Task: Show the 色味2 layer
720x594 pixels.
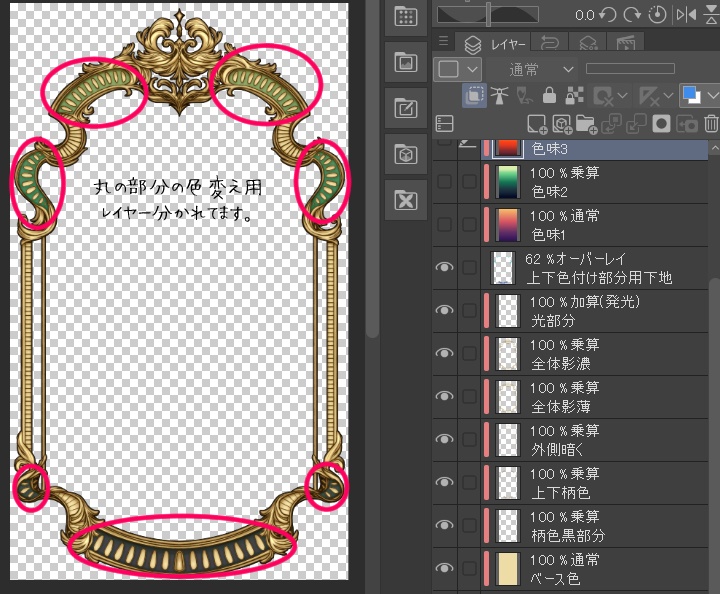Action: tap(444, 181)
